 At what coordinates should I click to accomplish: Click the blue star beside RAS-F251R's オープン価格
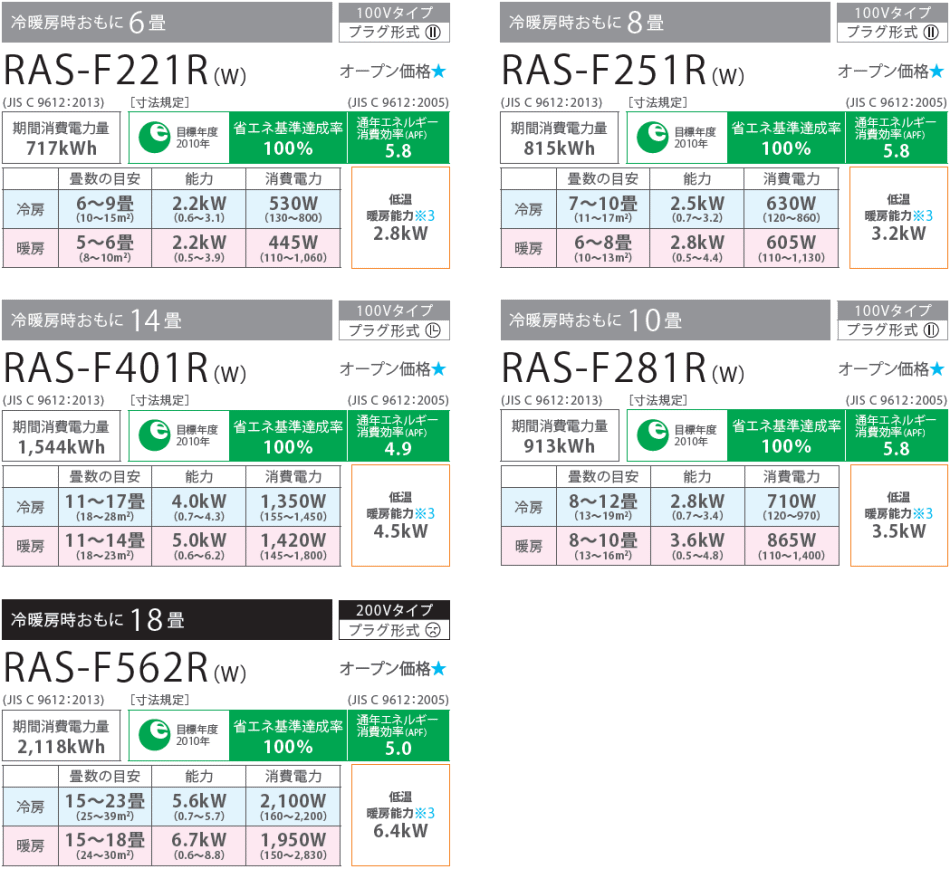coord(937,72)
